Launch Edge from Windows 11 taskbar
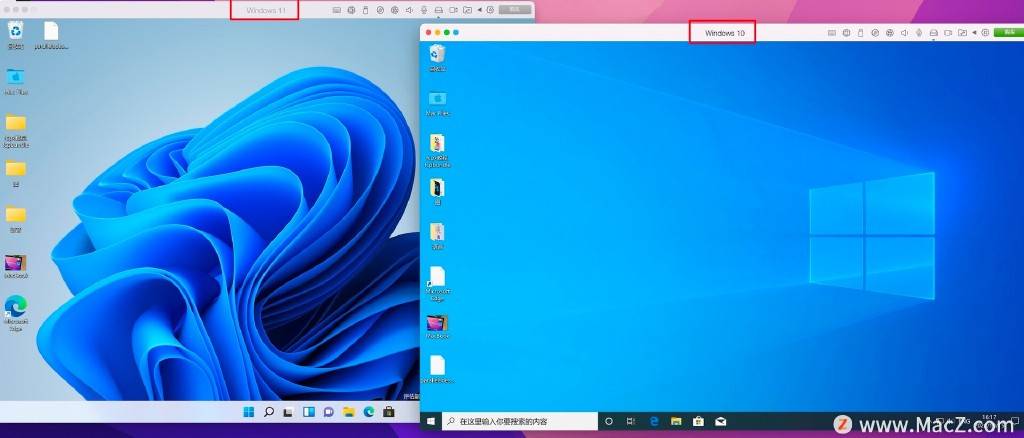This screenshot has height=438, width=1024. click(368, 412)
